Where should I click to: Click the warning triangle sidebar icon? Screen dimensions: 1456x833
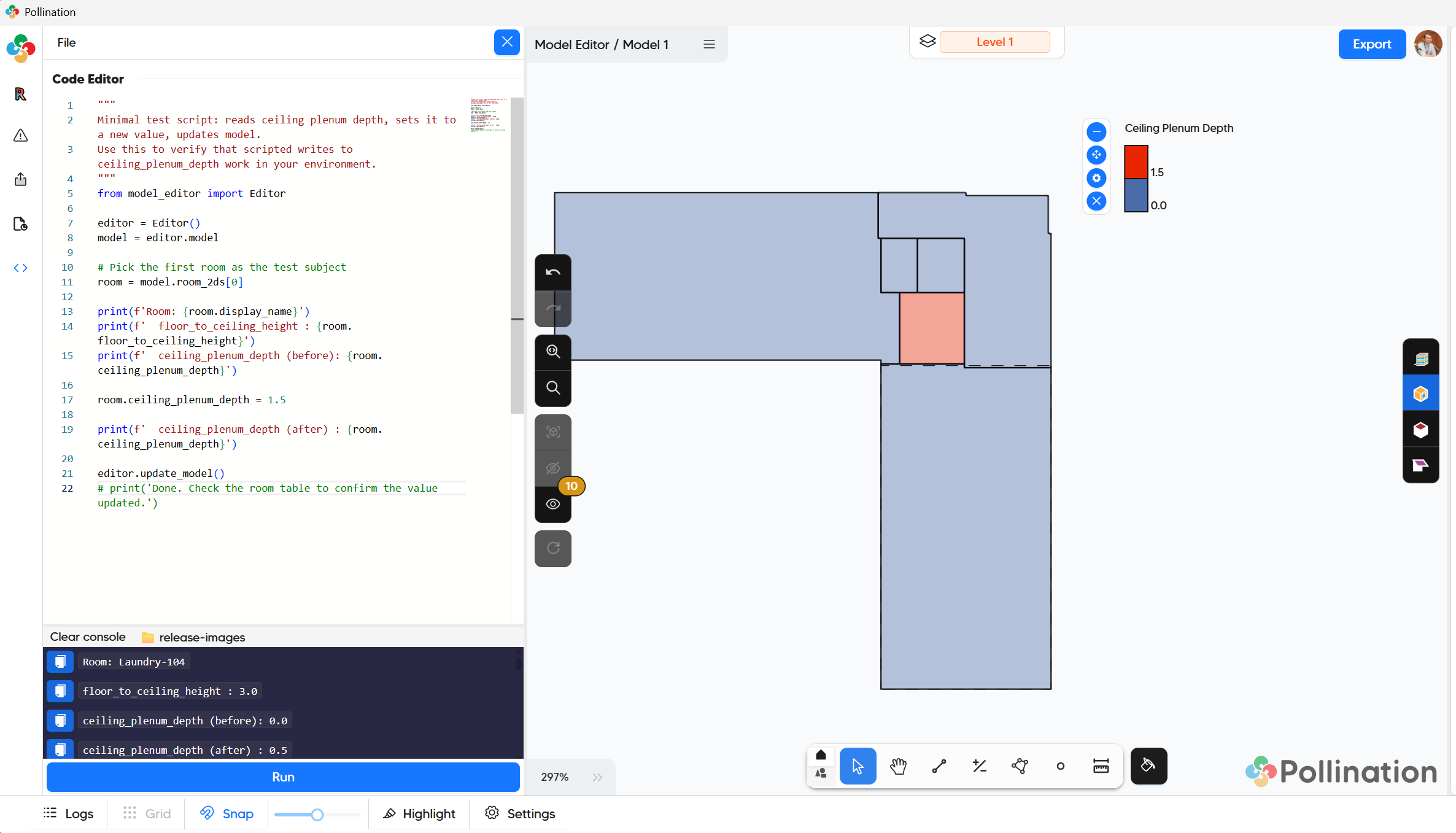[20, 136]
